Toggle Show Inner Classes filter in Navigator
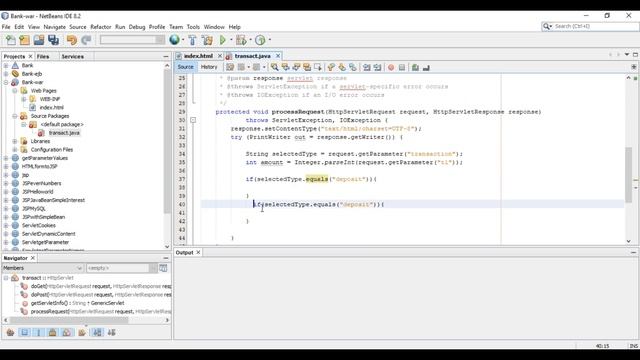640x360 pixels. 66,333
